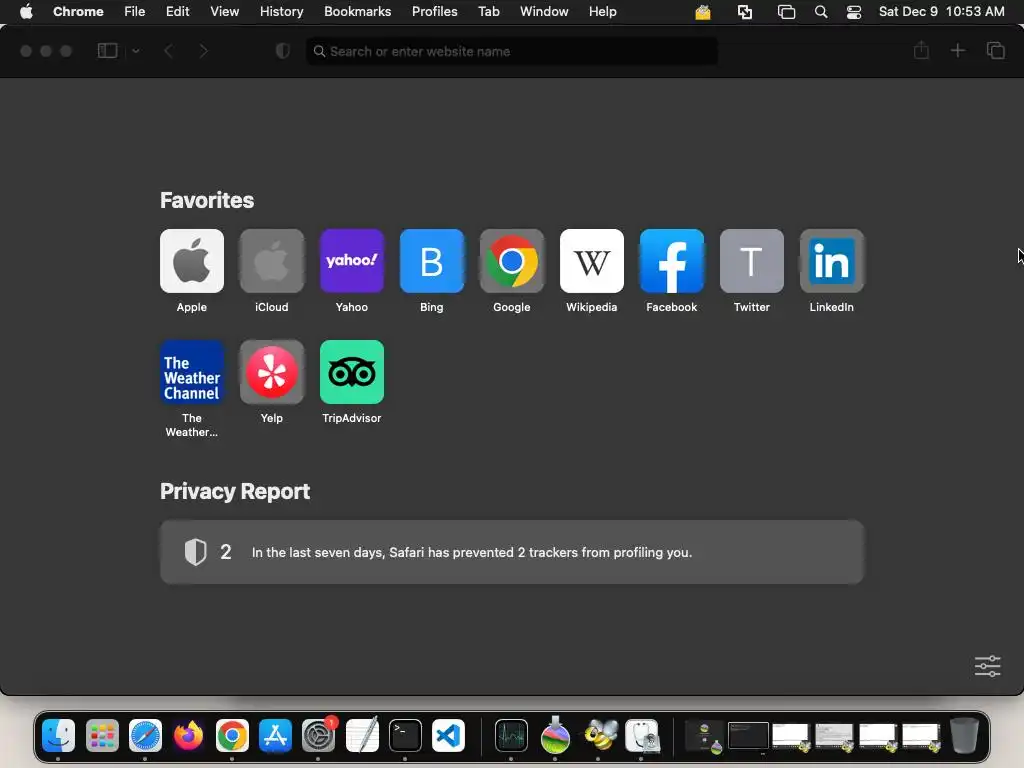The width and height of the screenshot is (1024, 768).
Task: Open the iCloud favorite
Action: (272, 261)
